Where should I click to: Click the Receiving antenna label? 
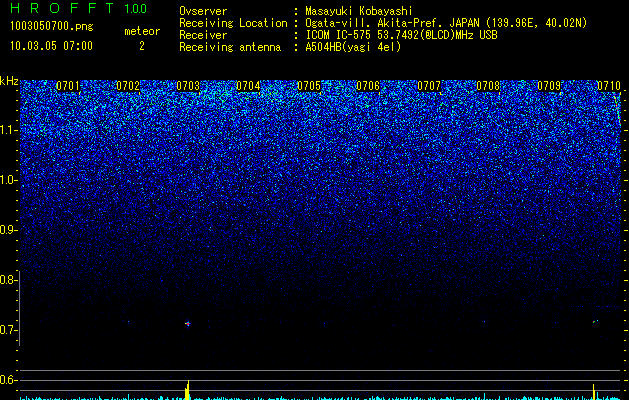tap(230, 47)
